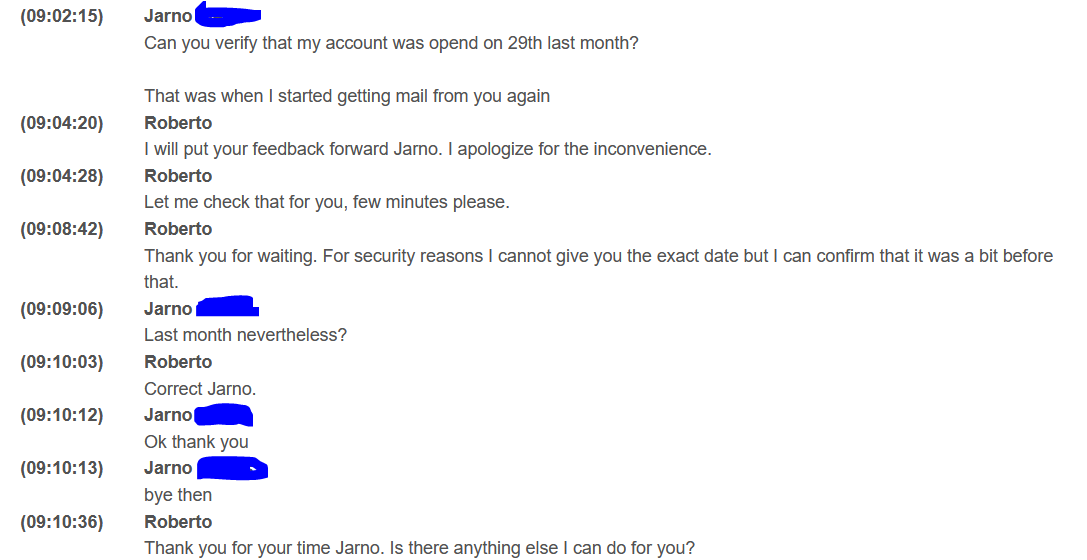Select the "Last month nevertheless?" message
Screen dimensions: 1087x560
point(245,335)
